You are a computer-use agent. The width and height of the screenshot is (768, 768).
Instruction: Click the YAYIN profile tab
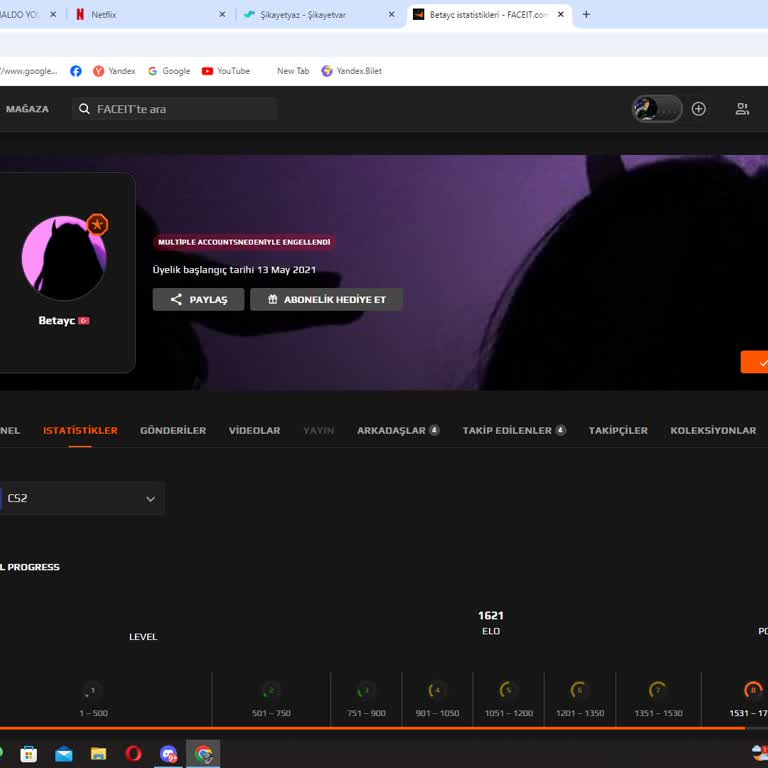318,431
